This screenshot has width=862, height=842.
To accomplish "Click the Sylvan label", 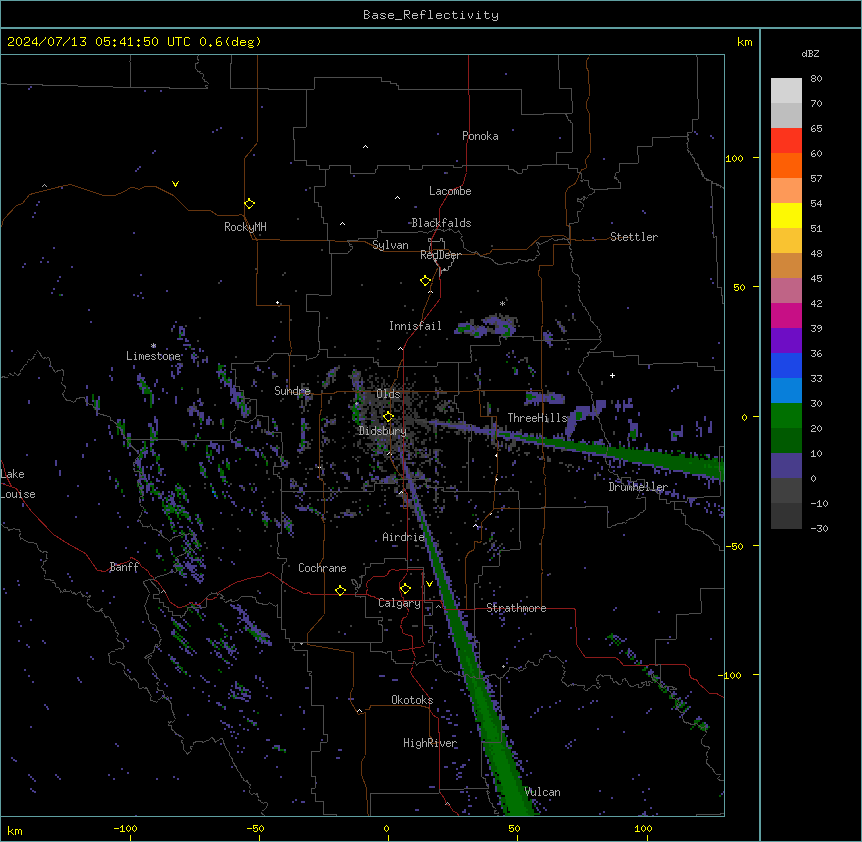I will tap(390, 245).
